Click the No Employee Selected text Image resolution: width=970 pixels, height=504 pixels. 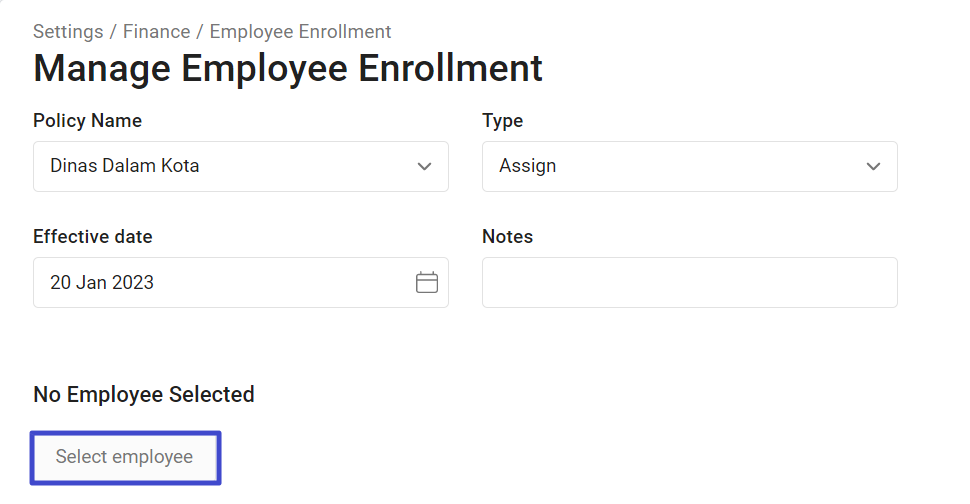[144, 395]
